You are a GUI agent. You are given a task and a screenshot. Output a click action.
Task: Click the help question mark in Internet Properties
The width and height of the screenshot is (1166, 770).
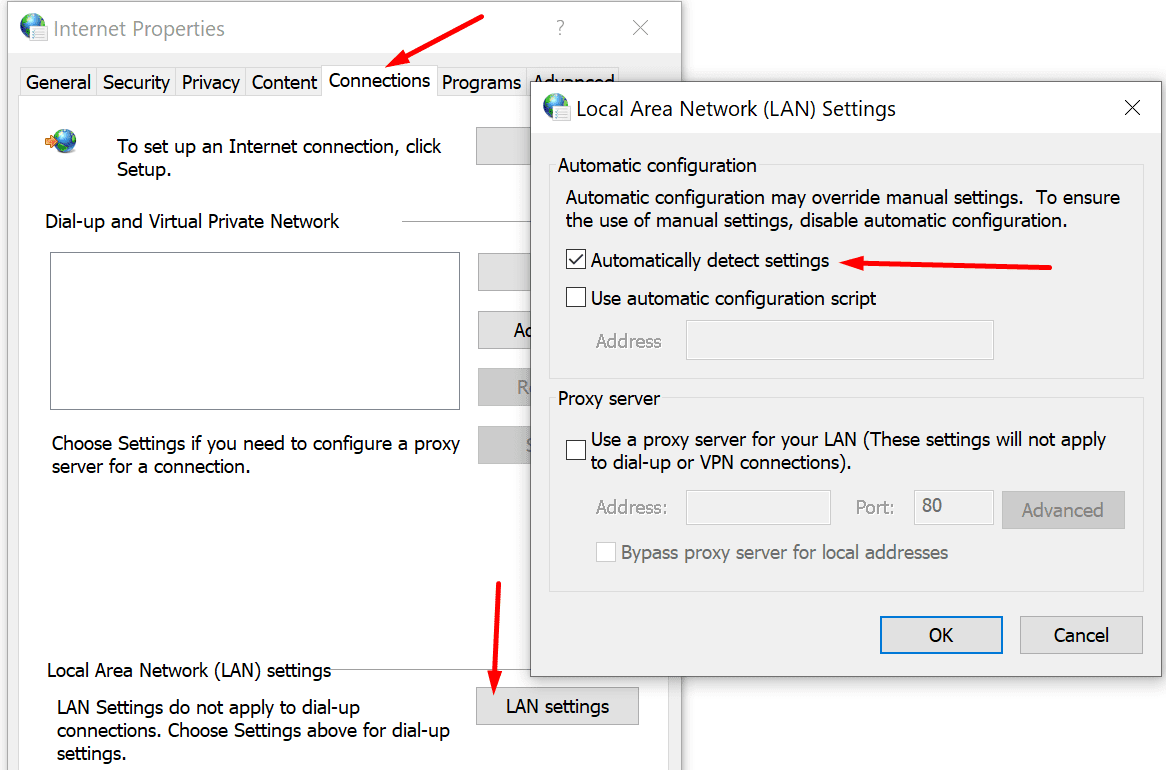(560, 28)
